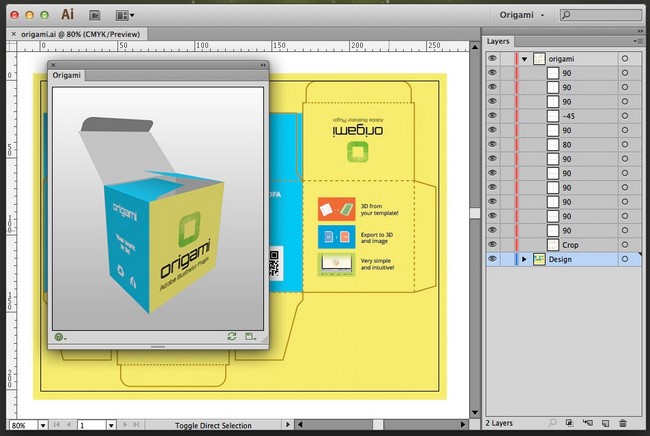Click the -45 sublayer thumbnail

[553, 116]
